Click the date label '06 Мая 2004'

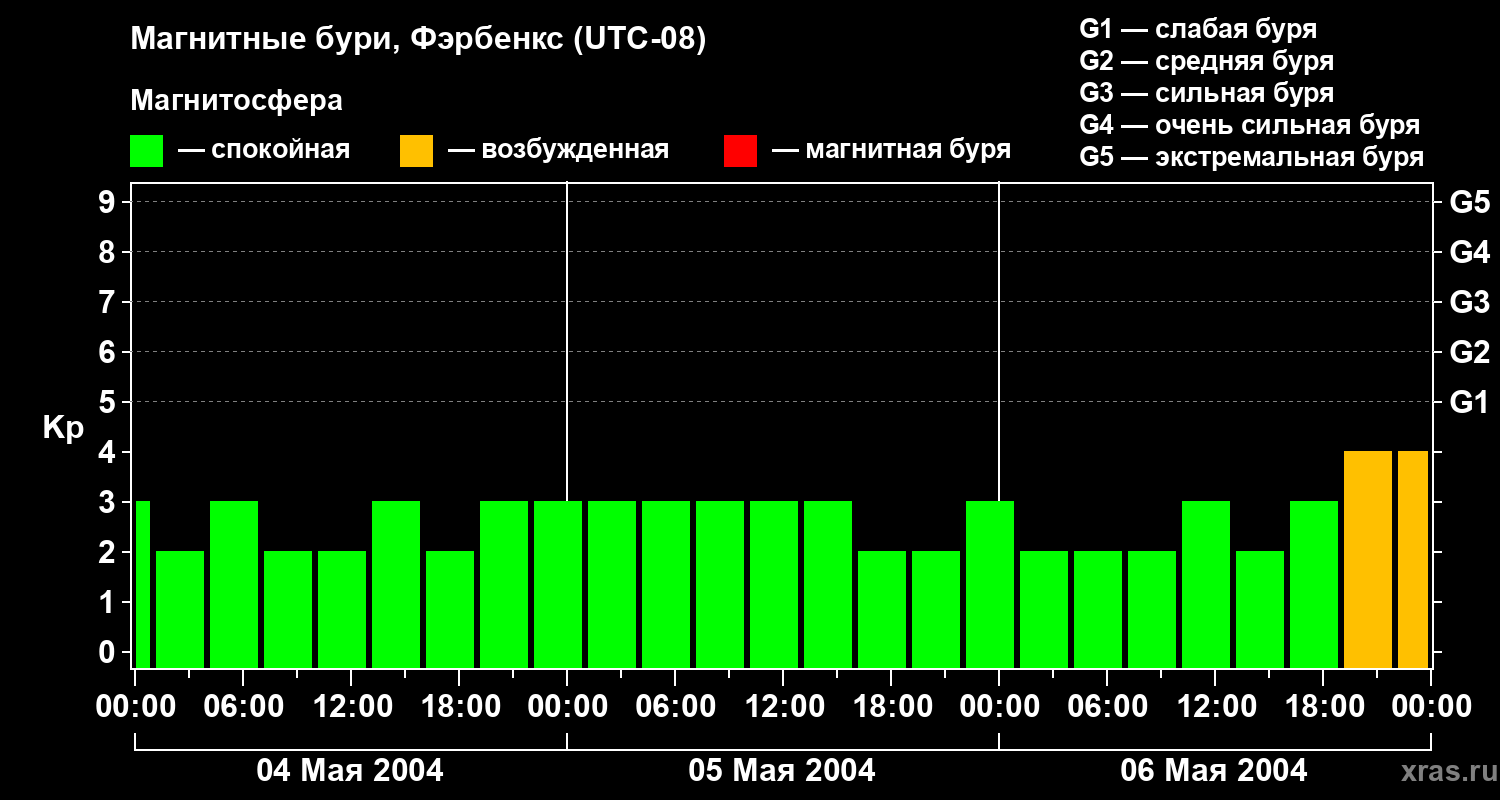[1214, 770]
